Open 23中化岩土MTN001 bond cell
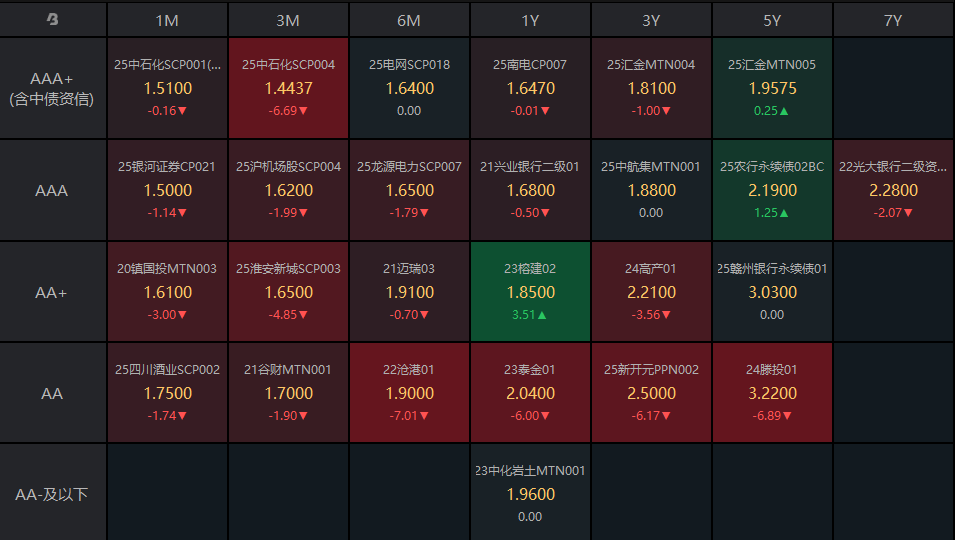 [530, 494]
